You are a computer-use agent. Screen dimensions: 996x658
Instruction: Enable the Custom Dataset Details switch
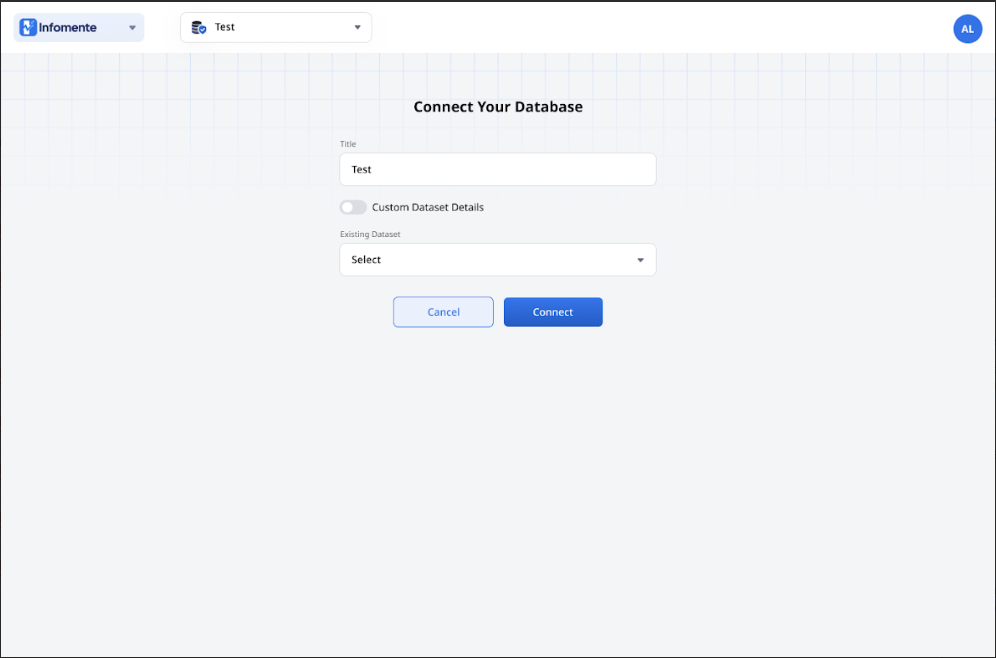[x=353, y=207]
